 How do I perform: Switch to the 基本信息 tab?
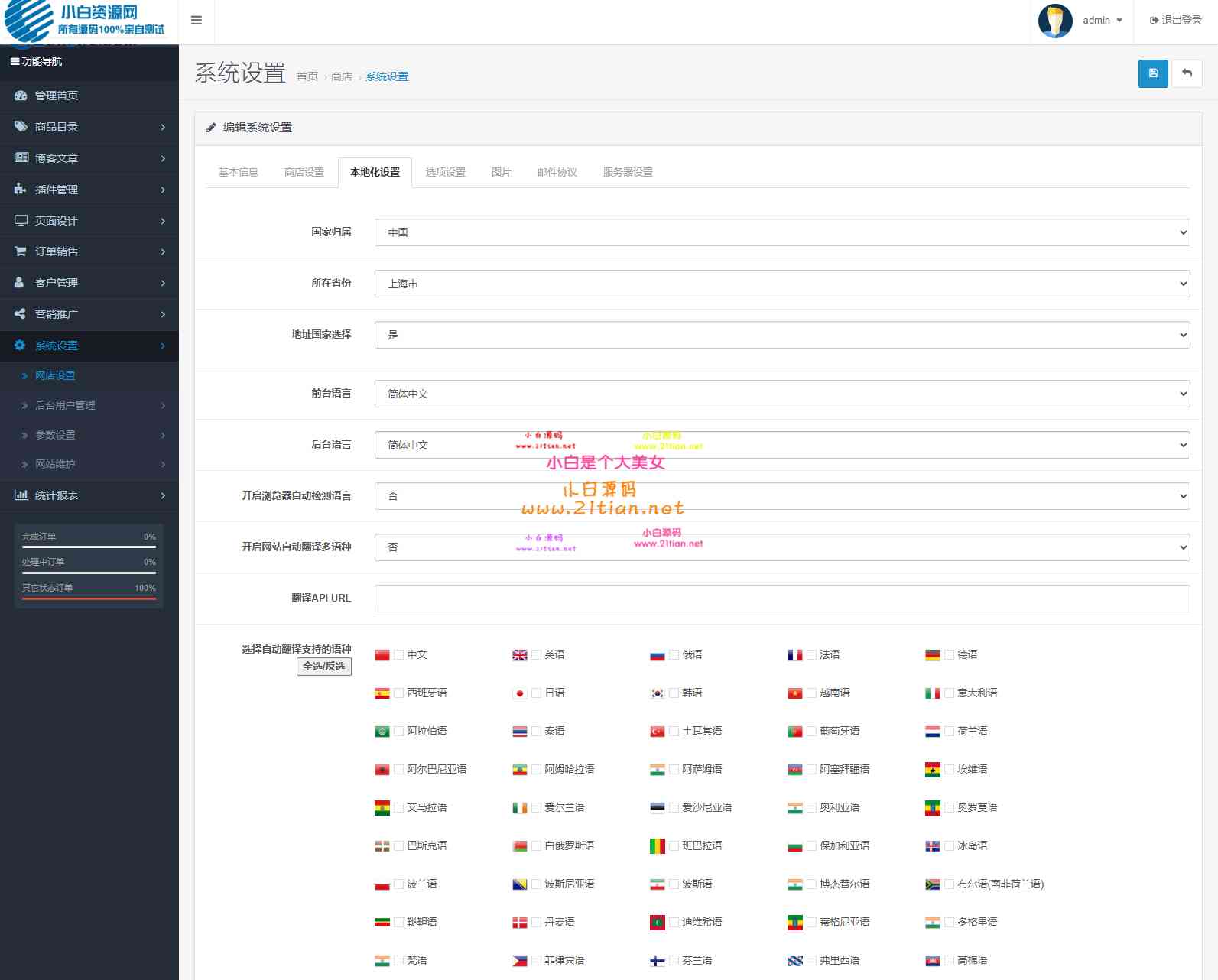click(239, 172)
